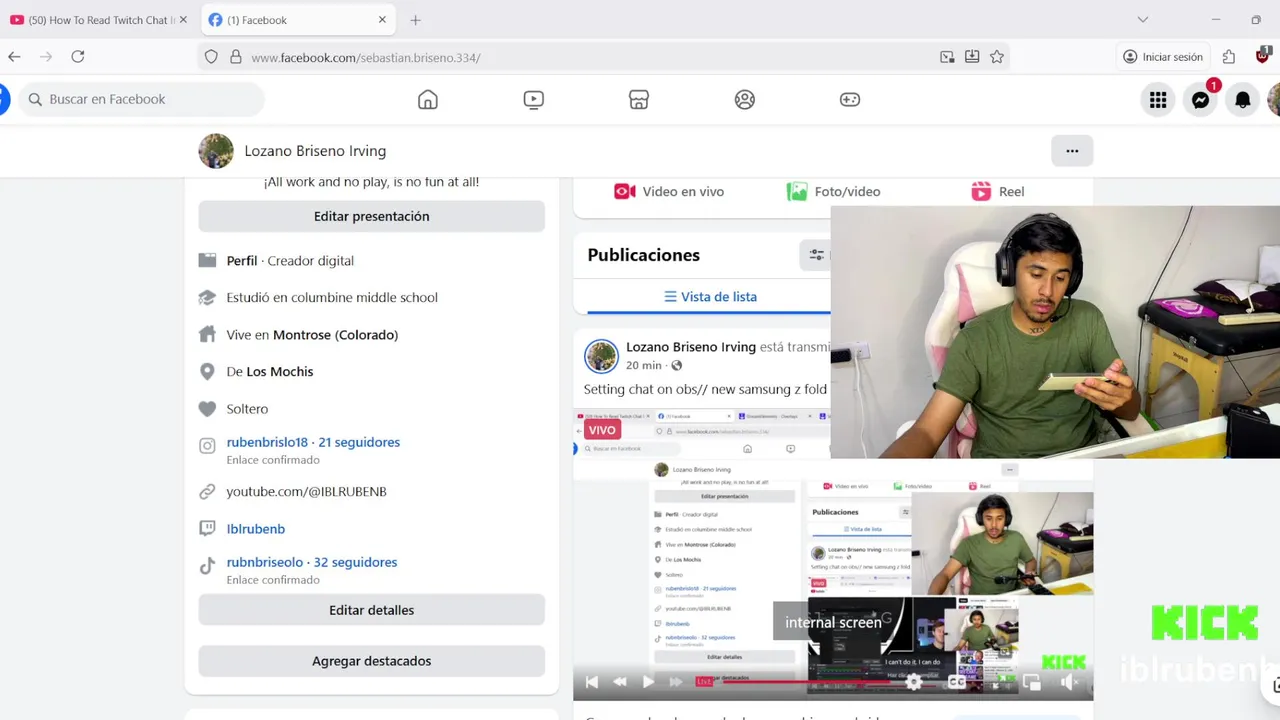
Task: Close the Facebook browser tab
Action: pos(382,20)
